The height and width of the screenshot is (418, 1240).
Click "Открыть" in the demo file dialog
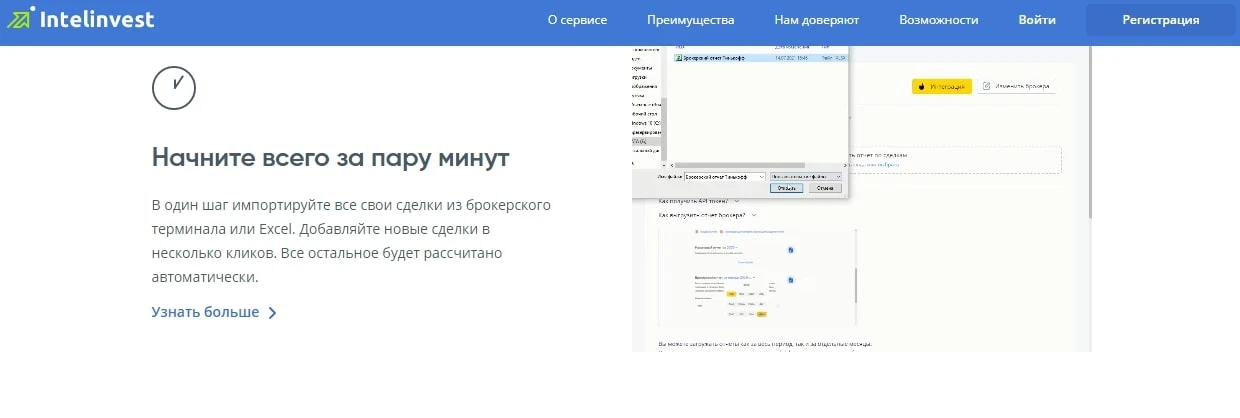pyautogui.click(x=788, y=187)
